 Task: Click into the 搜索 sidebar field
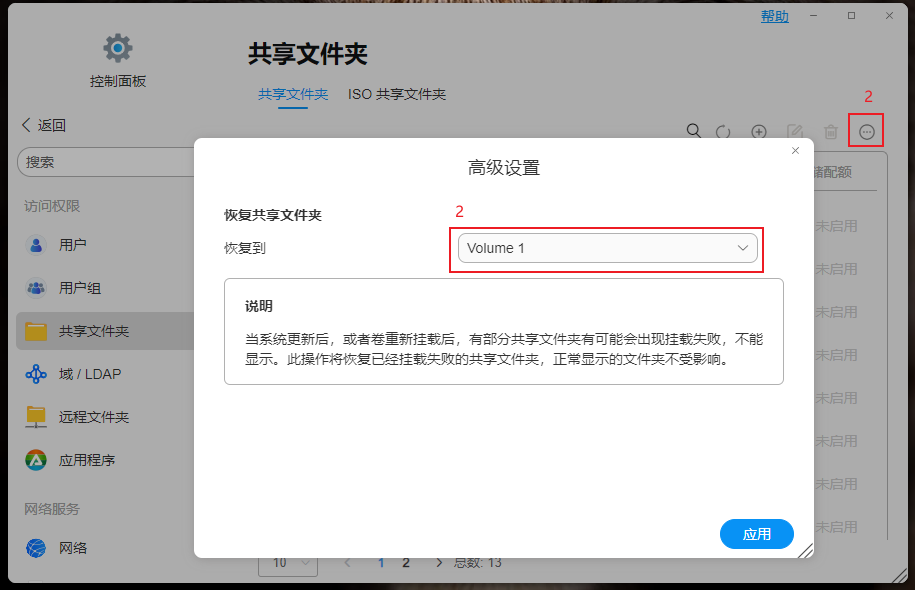106,162
